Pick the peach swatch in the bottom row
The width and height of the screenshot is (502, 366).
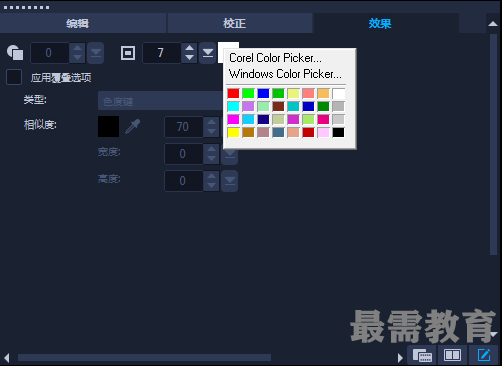(x=293, y=132)
